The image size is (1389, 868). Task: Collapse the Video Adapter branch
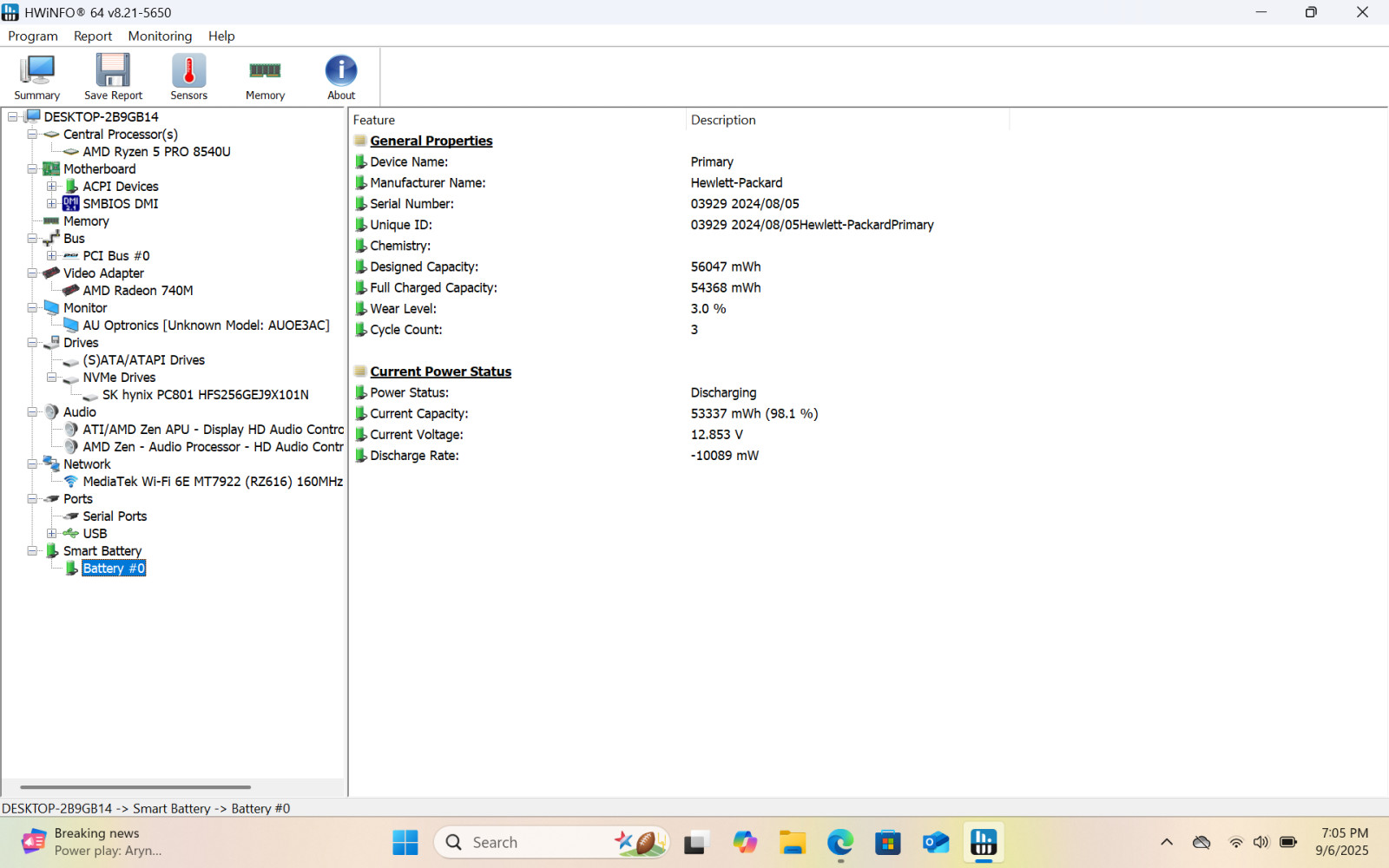point(32,273)
